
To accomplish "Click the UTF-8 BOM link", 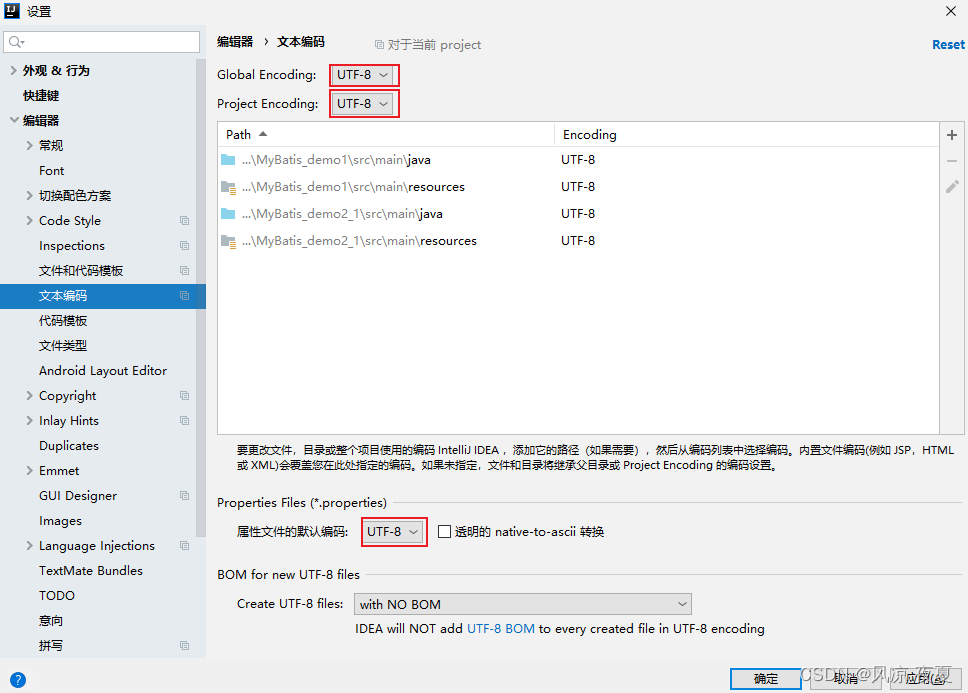I will pos(501,628).
